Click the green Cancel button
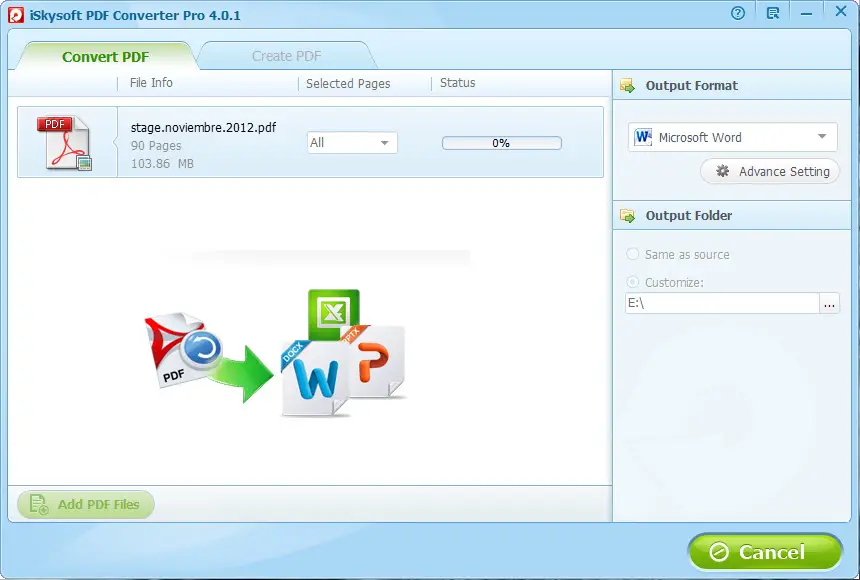Screen dimensions: 860x580 click(765, 551)
